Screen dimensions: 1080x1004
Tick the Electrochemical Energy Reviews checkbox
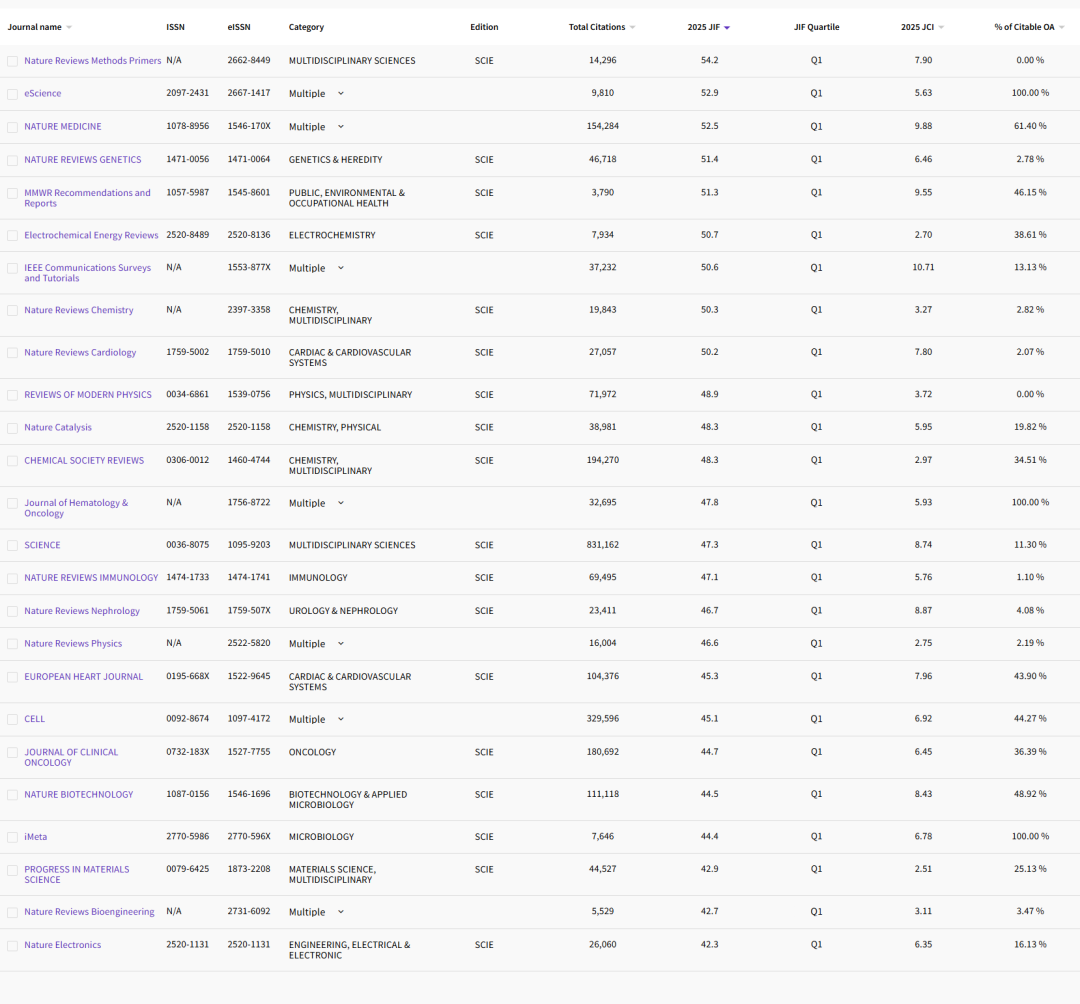12,236
